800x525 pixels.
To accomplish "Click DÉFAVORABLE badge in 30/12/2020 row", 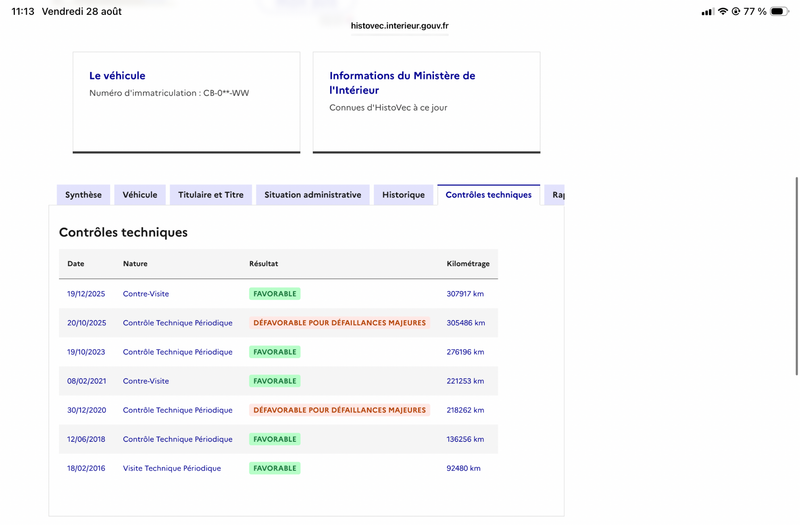I will click(339, 410).
